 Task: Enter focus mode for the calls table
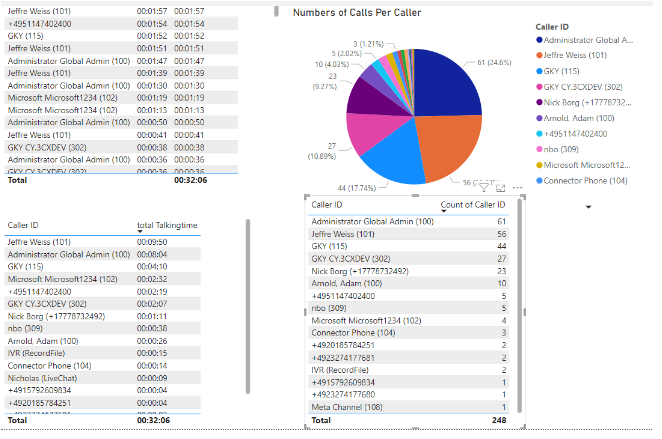click(501, 188)
